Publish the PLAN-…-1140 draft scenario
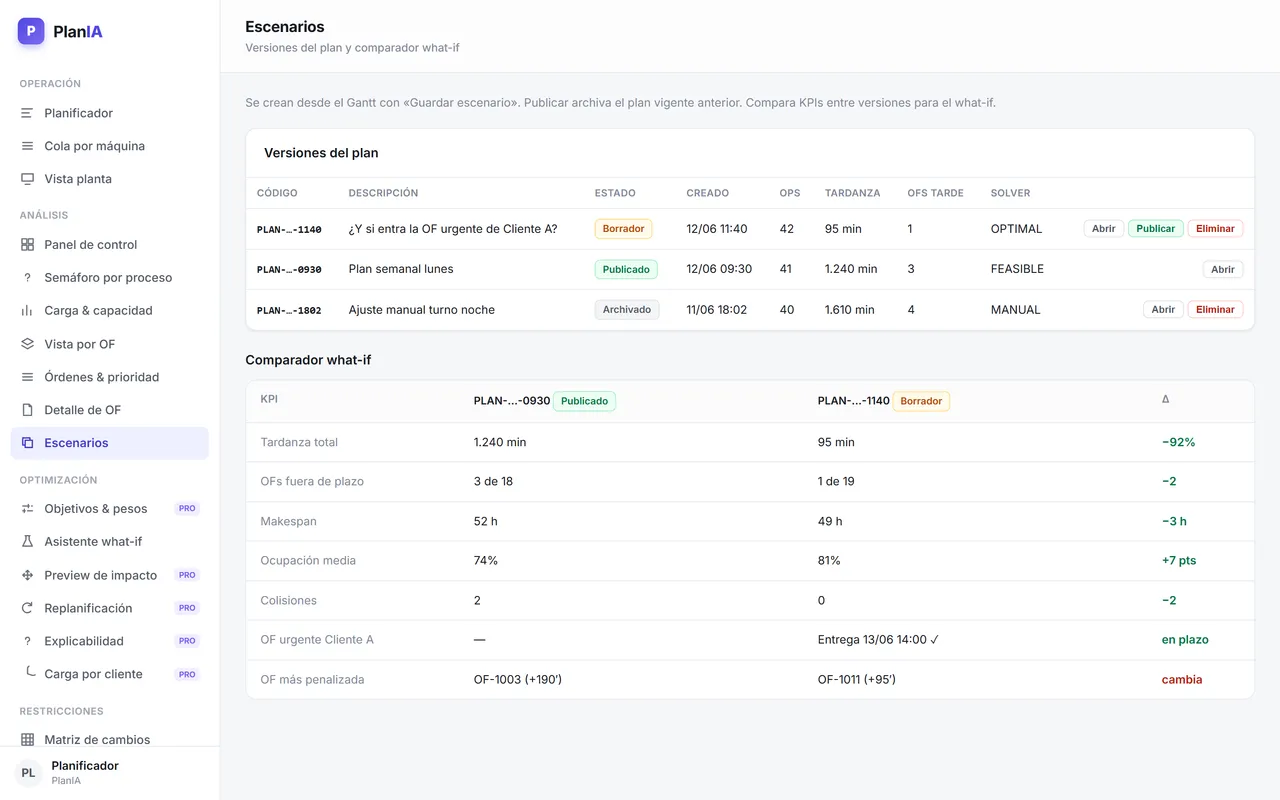 1155,229
